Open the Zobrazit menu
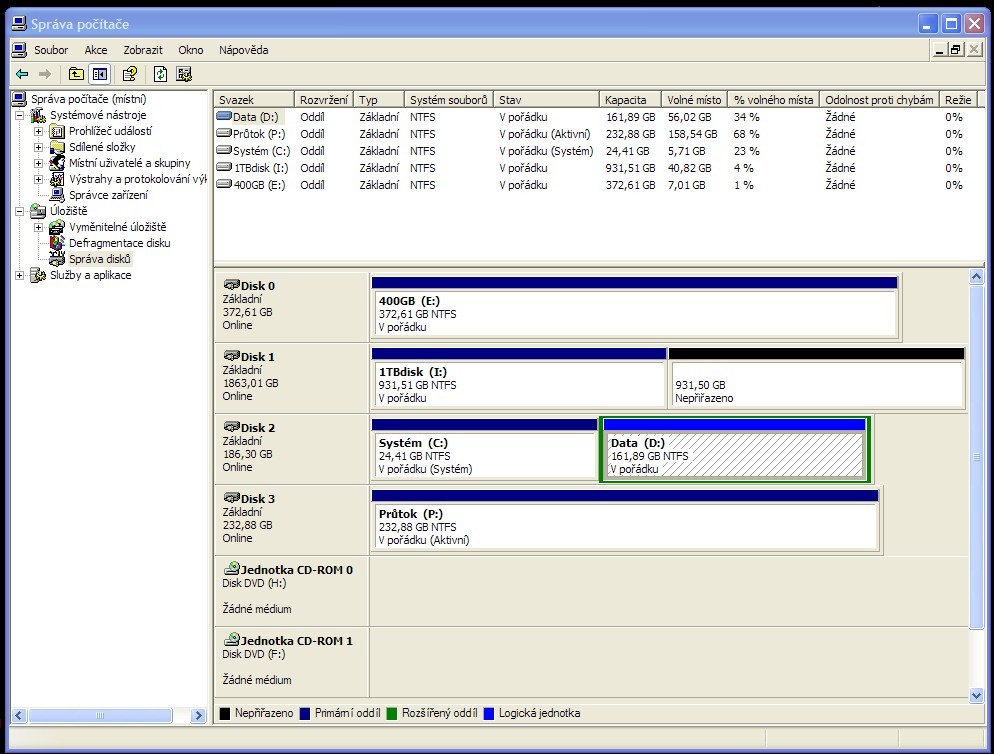 point(143,50)
